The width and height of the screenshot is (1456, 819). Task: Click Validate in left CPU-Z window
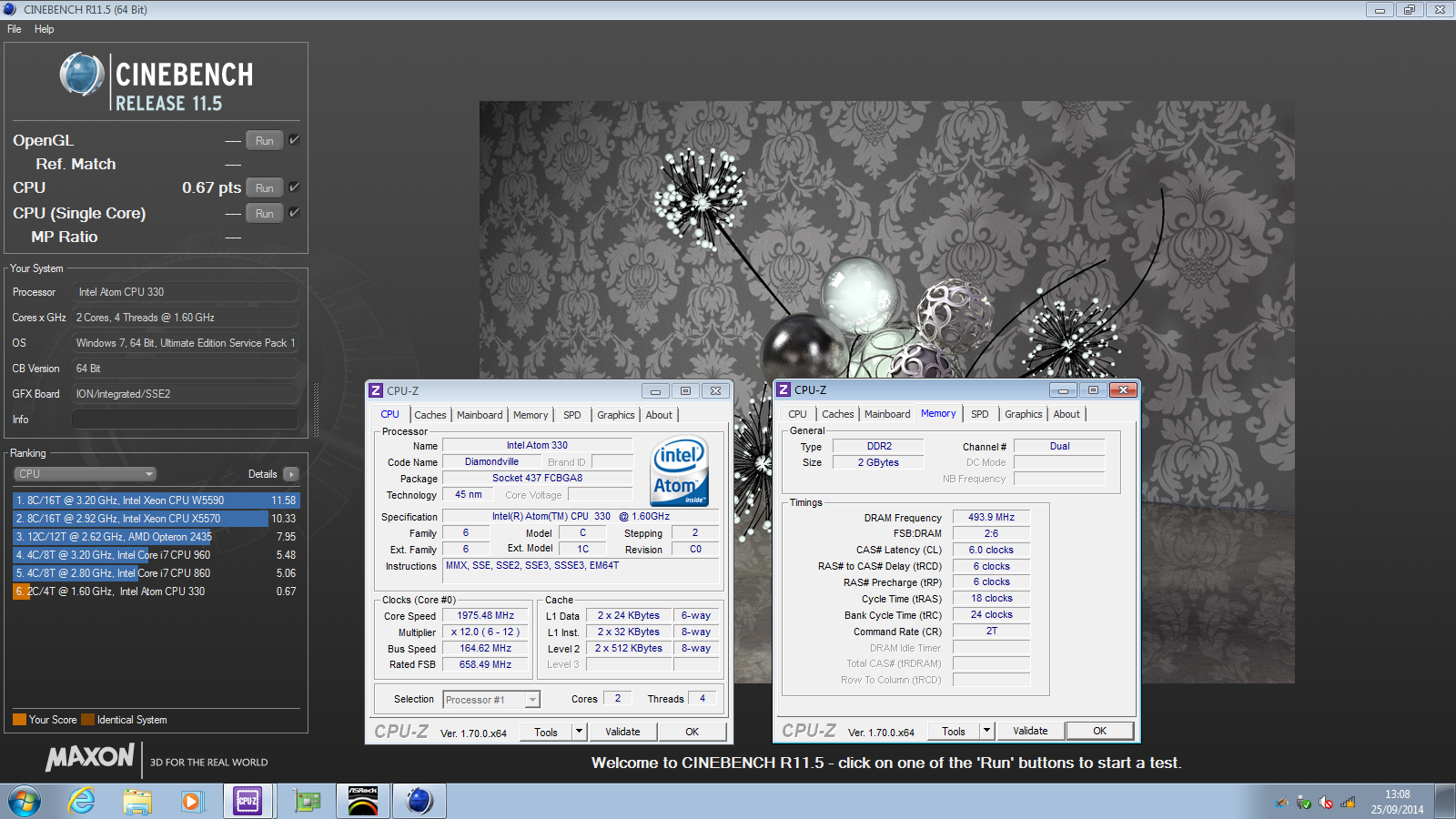pyautogui.click(x=622, y=732)
